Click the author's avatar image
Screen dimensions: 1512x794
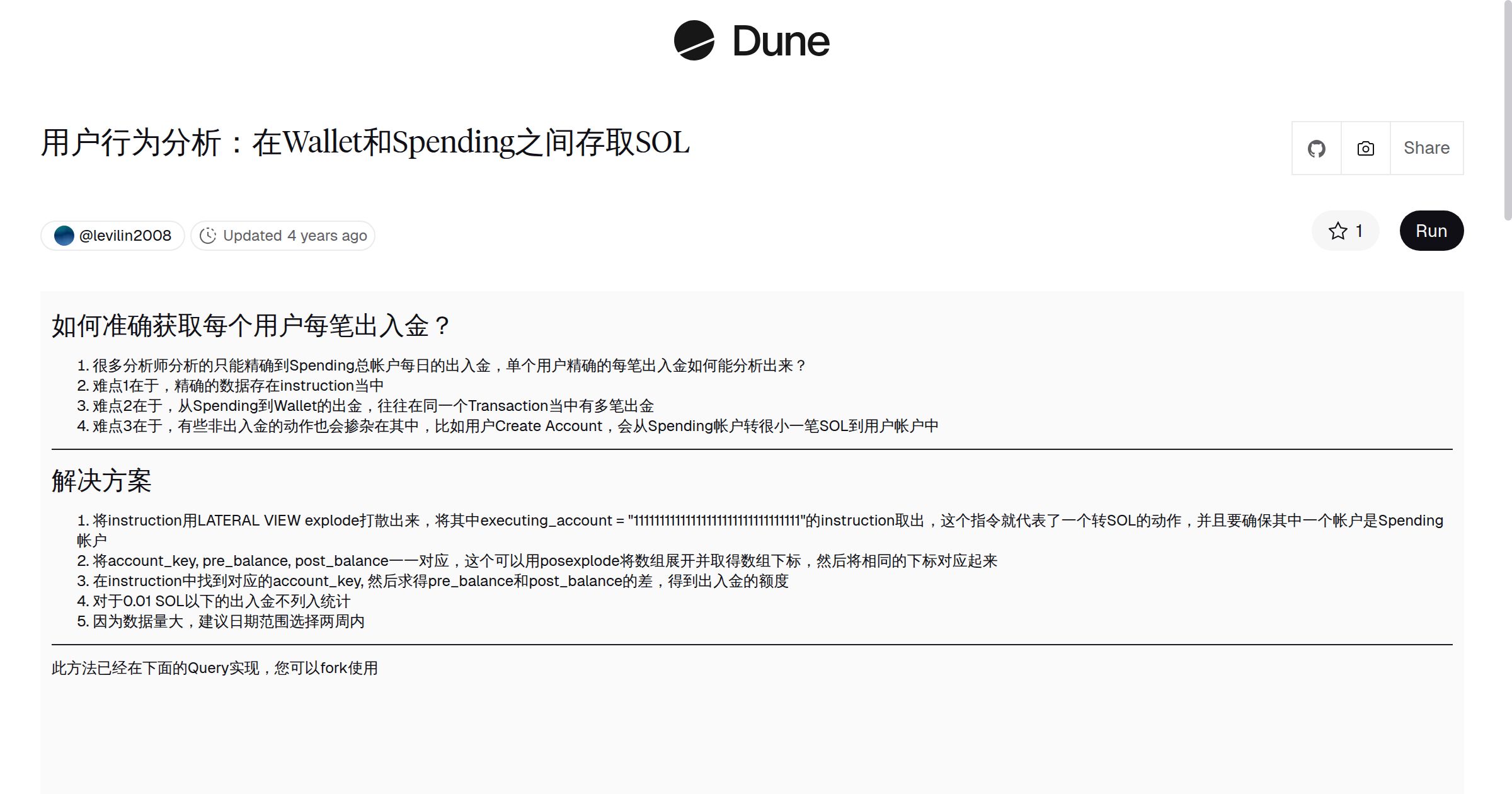(64, 235)
